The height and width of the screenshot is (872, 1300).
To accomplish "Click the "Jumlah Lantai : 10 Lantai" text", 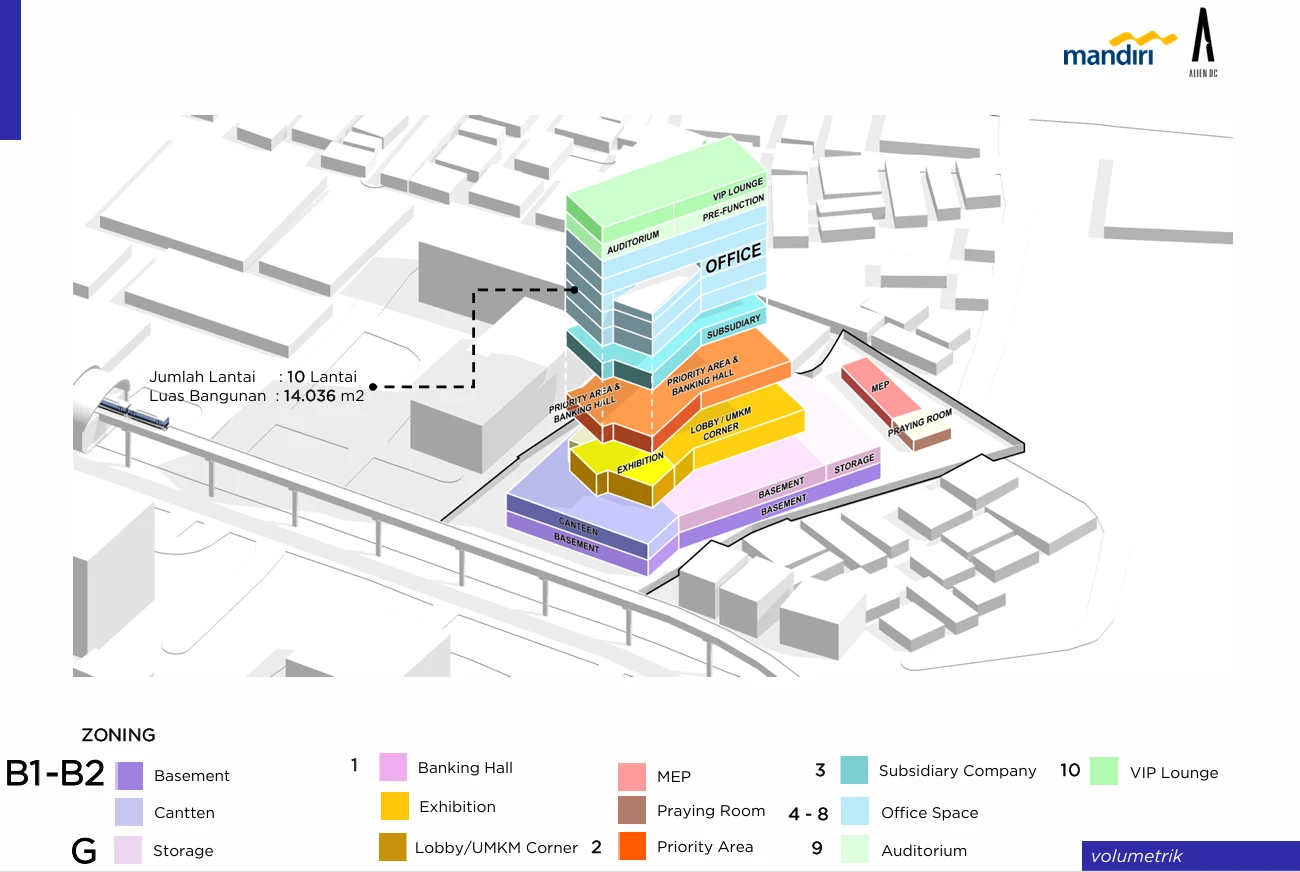I will tap(253, 377).
